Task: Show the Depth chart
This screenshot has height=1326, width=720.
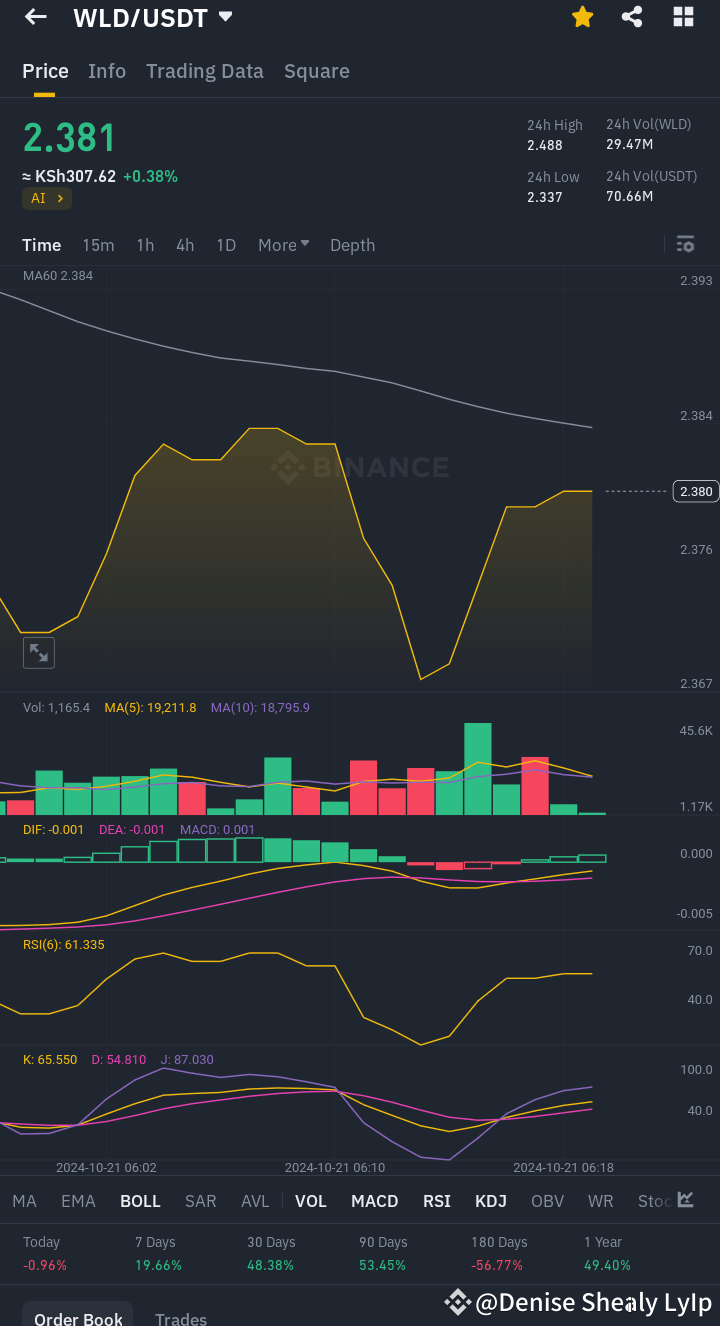Action: coord(352,245)
